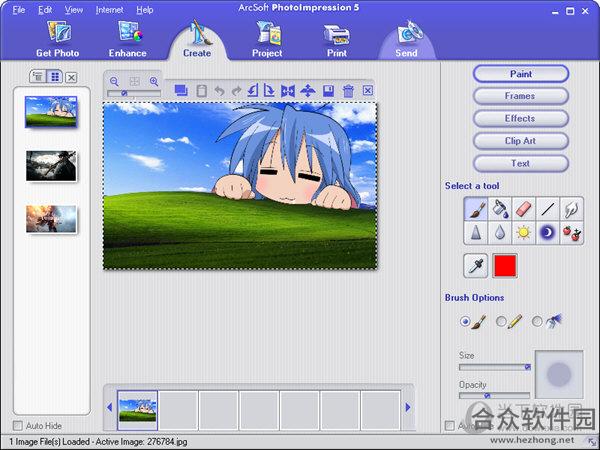600x450 pixels.
Task: Click the zoom out magnifier
Action: pos(114,81)
